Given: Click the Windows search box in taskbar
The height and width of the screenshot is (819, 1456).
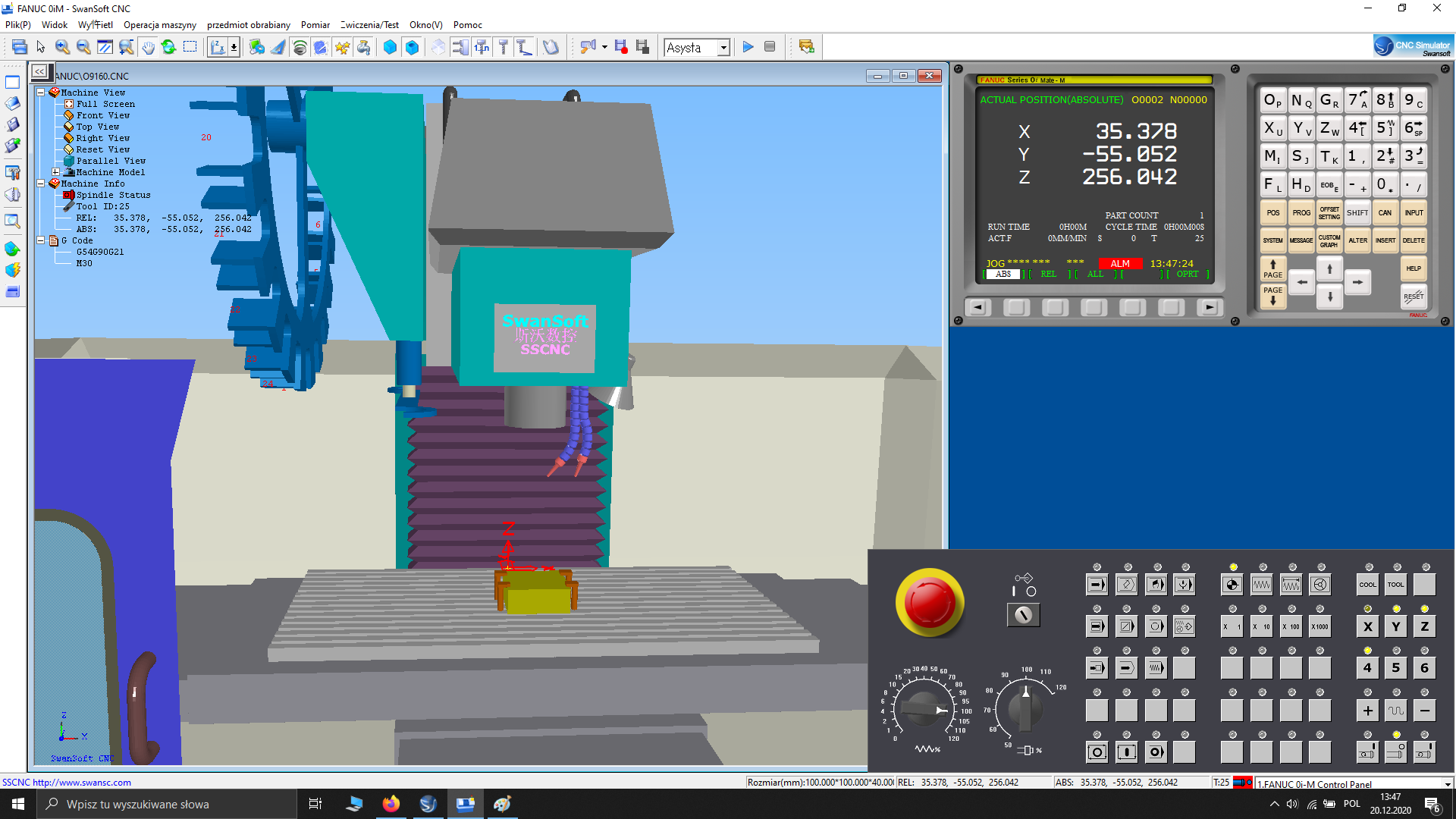Looking at the screenshot, I should pos(167,804).
